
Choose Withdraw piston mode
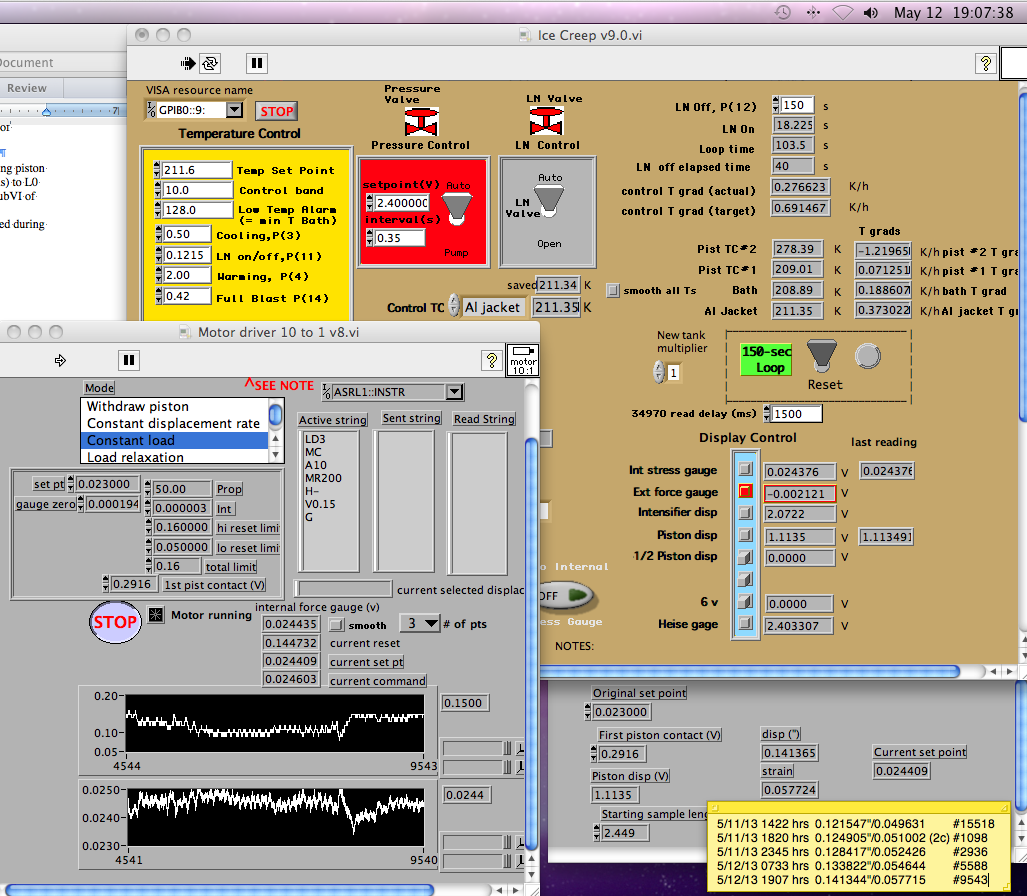coord(137,407)
